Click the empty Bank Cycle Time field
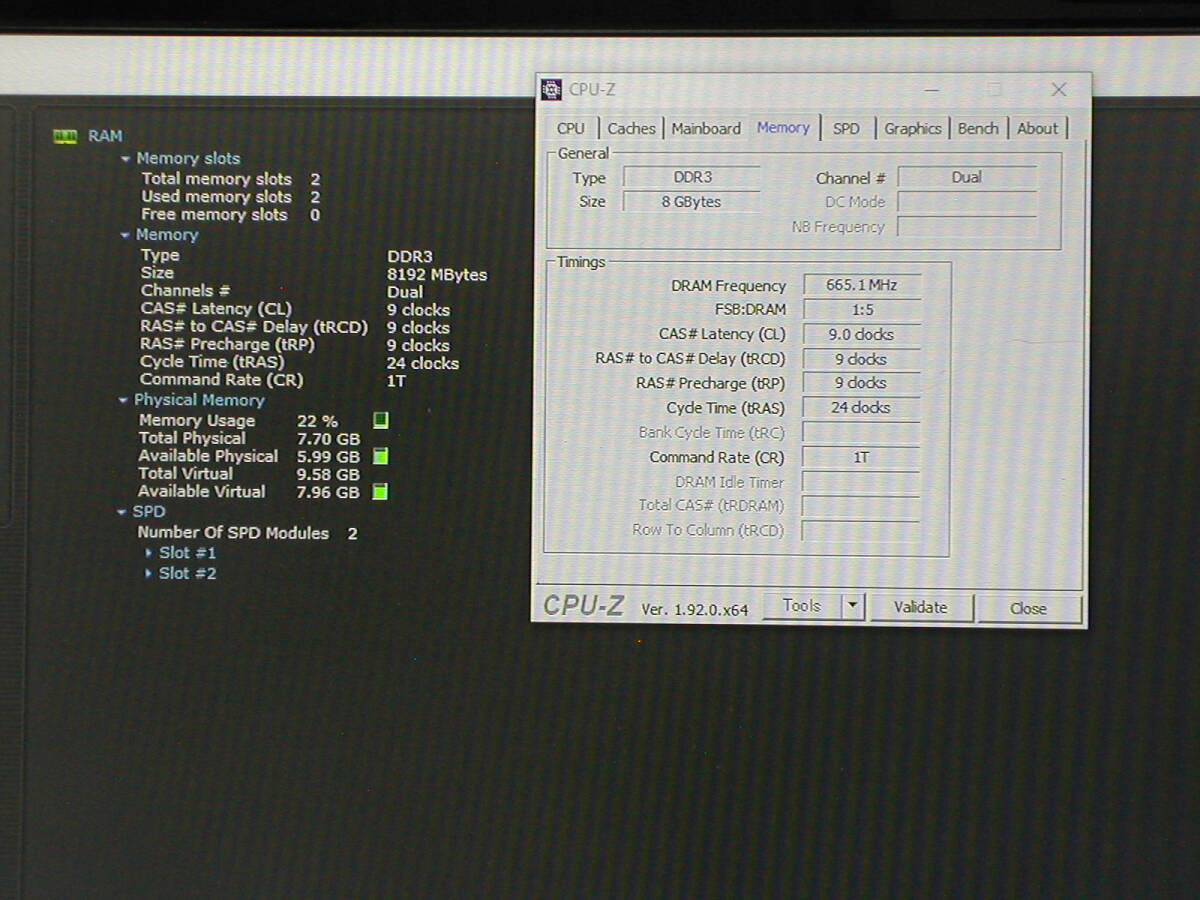The width and height of the screenshot is (1200, 900). click(x=861, y=433)
